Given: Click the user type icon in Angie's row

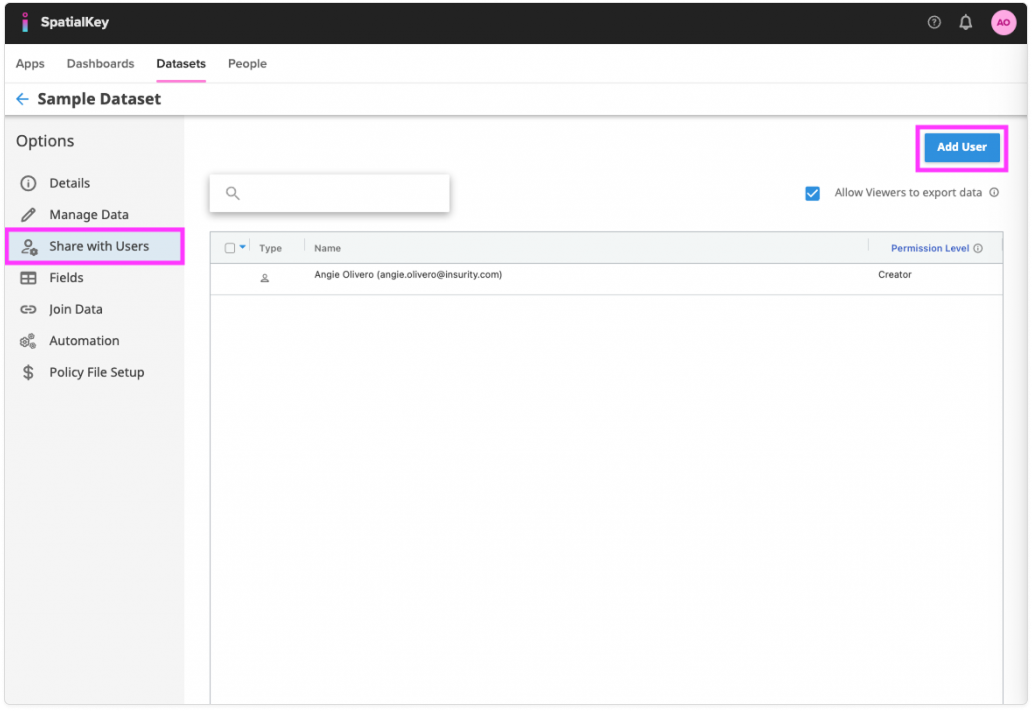Looking at the screenshot, I should tap(265, 278).
